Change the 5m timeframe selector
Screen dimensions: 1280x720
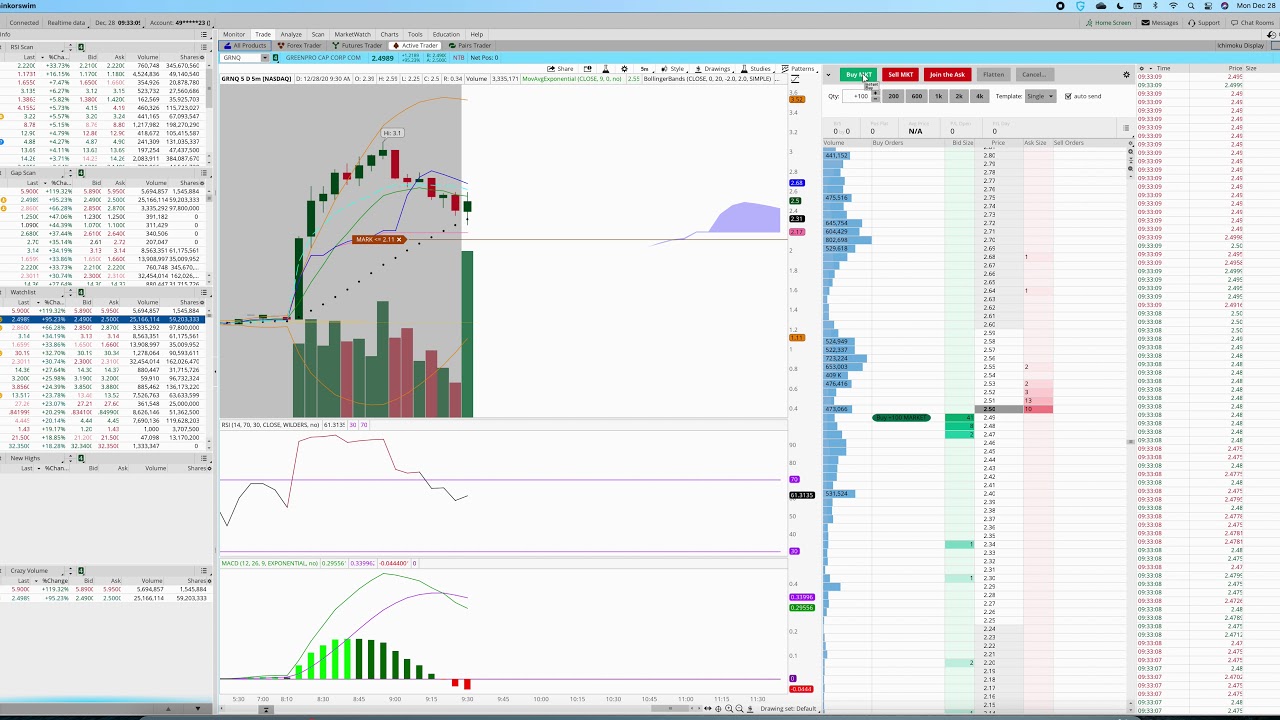645,69
